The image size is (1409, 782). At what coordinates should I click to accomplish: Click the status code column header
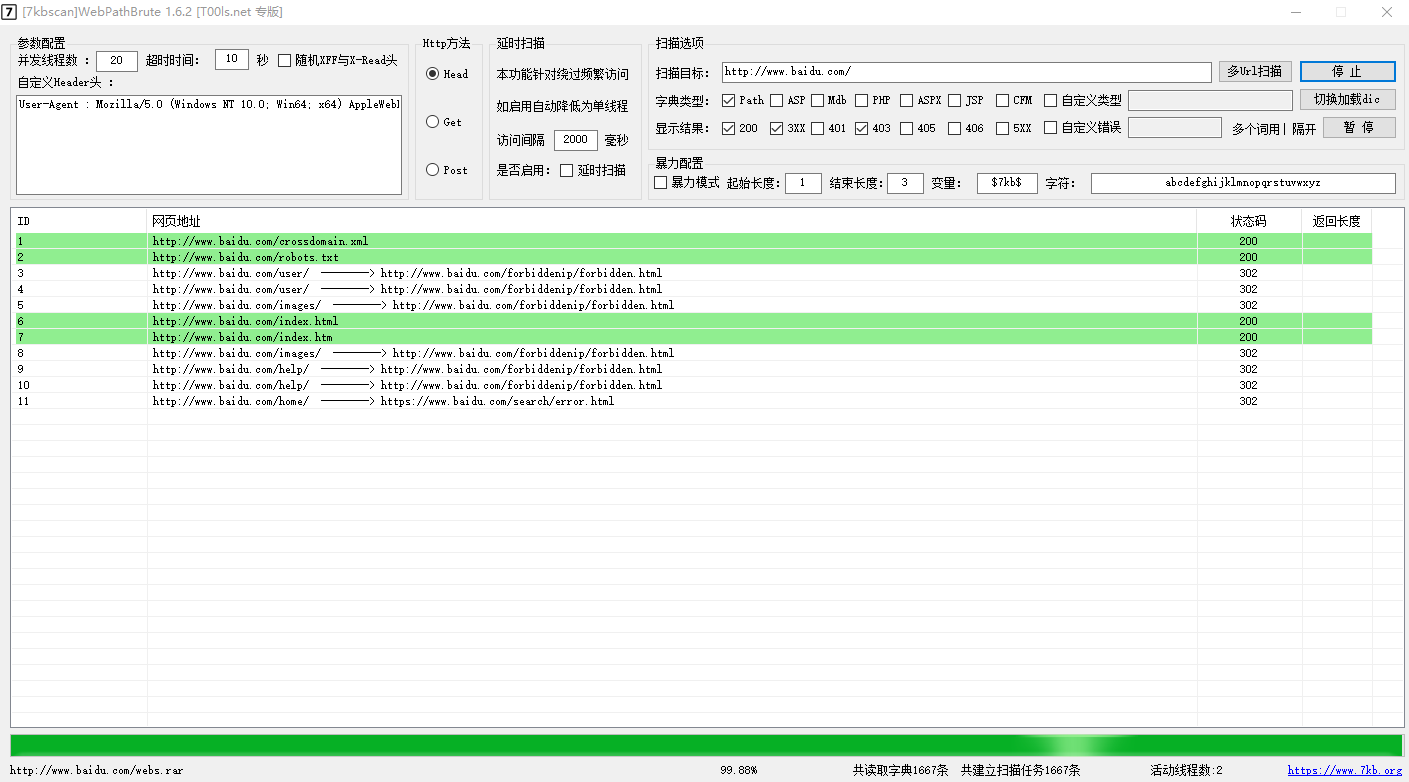1249,221
